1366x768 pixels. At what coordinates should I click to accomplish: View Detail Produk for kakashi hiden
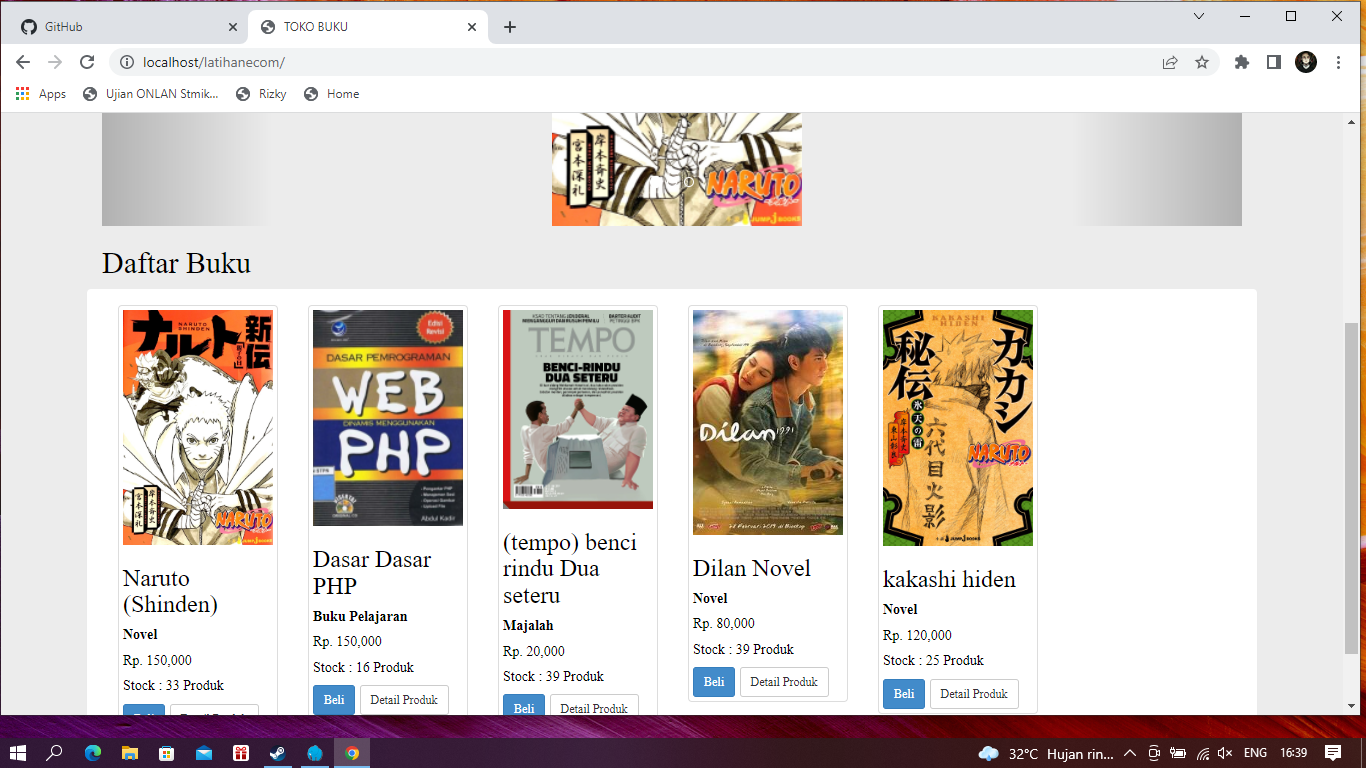(974, 694)
